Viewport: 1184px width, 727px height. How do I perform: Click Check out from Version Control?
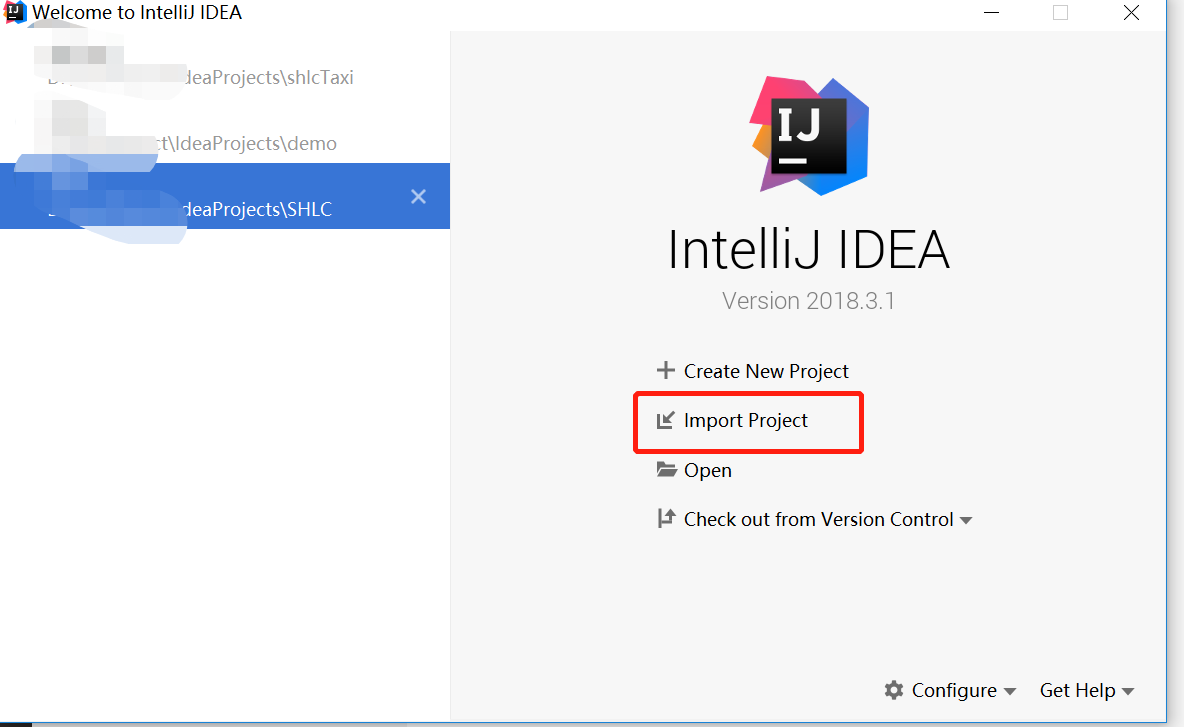(x=819, y=519)
